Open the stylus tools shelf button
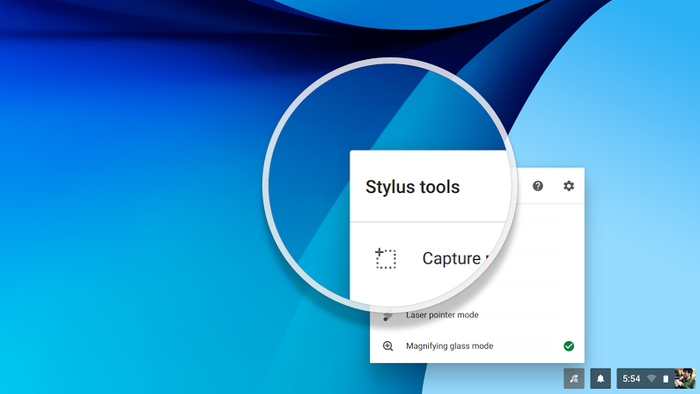Image resolution: width=700 pixels, height=394 pixels. point(574,378)
